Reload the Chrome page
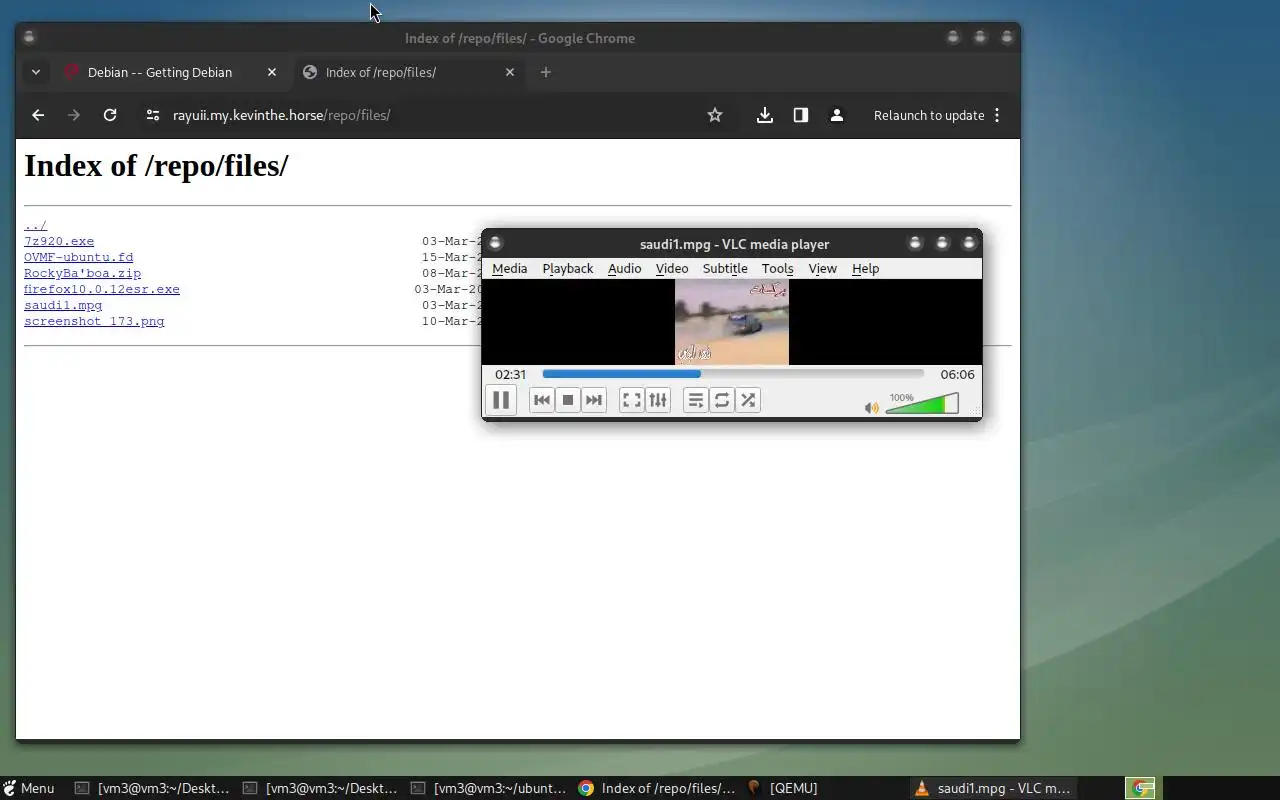The image size is (1280, 800). [110, 115]
